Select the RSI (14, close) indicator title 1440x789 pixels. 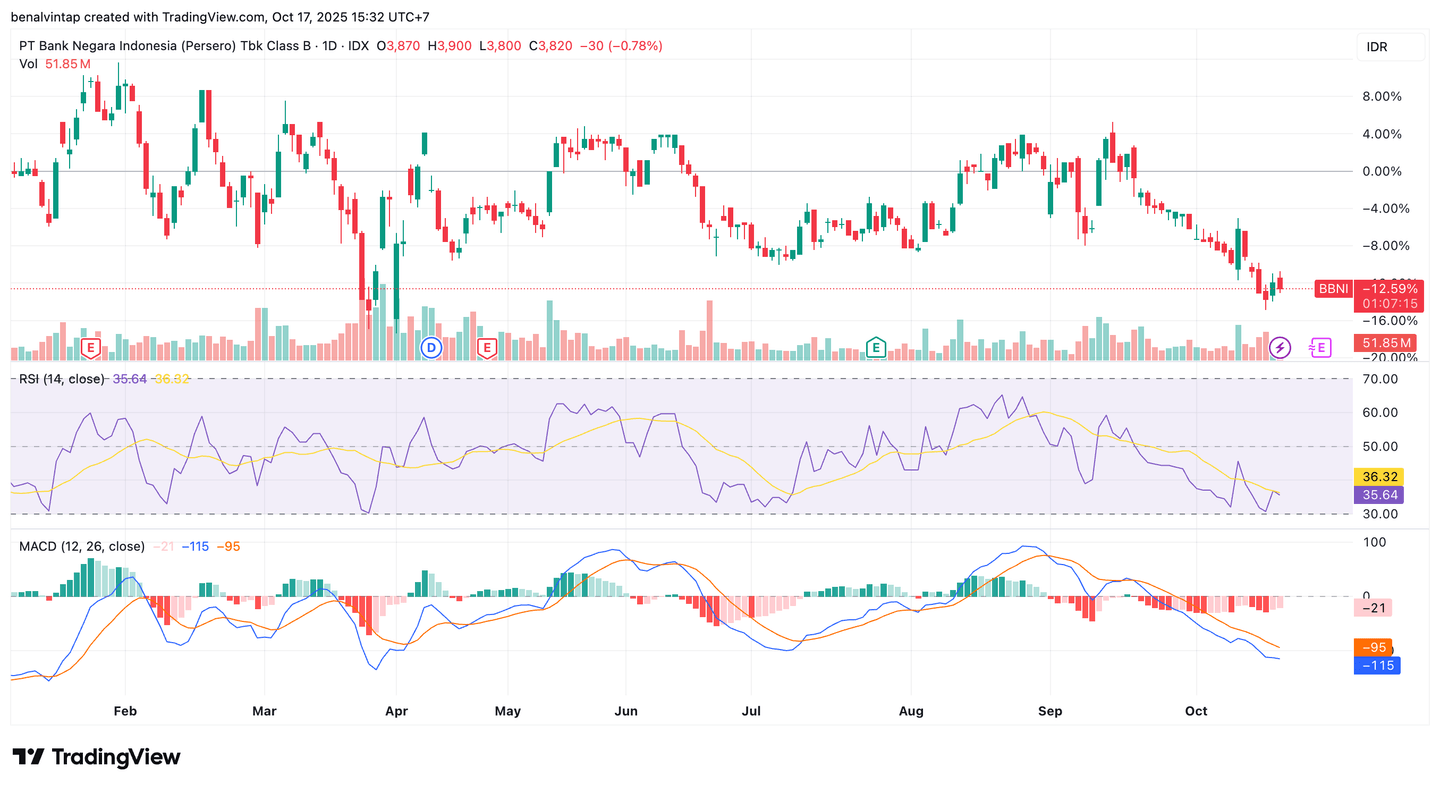click(62, 379)
